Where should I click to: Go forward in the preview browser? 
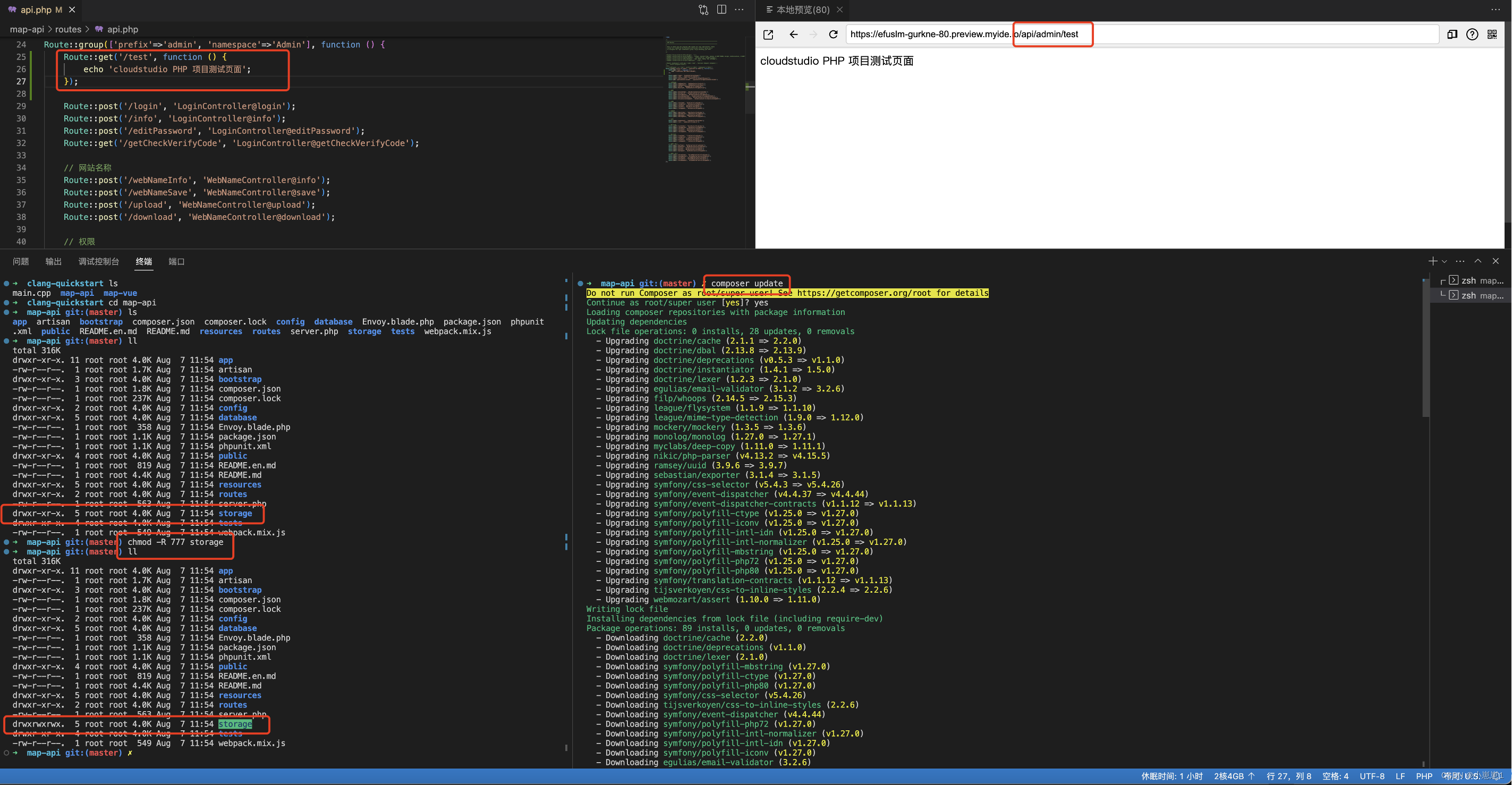click(813, 34)
